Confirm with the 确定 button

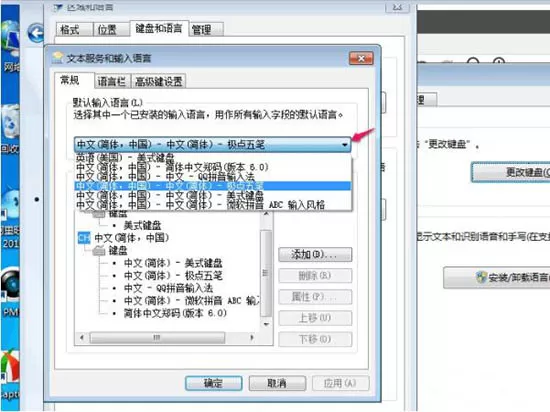pyautogui.click(x=214, y=383)
